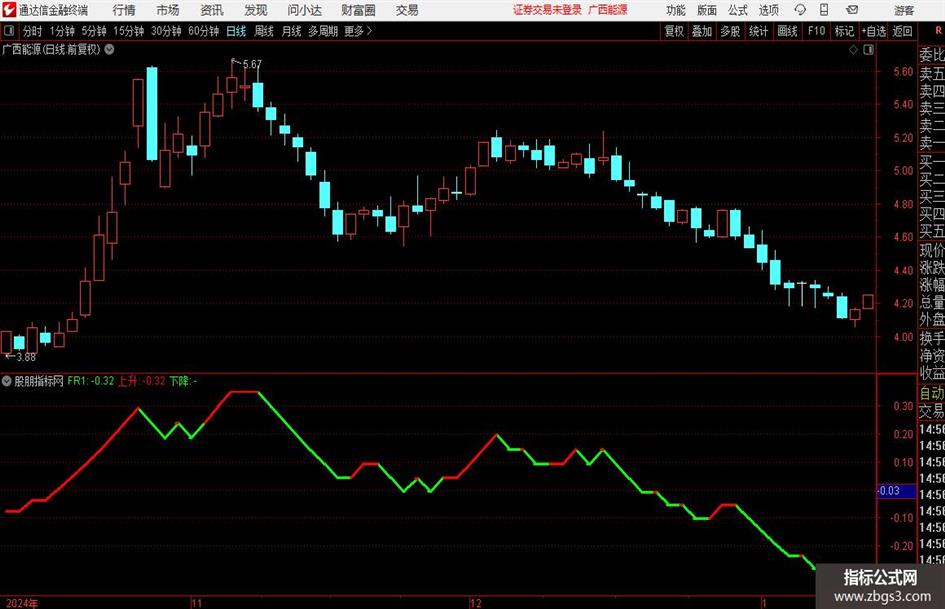Open the 多周期 multi-period view

pos(323,31)
